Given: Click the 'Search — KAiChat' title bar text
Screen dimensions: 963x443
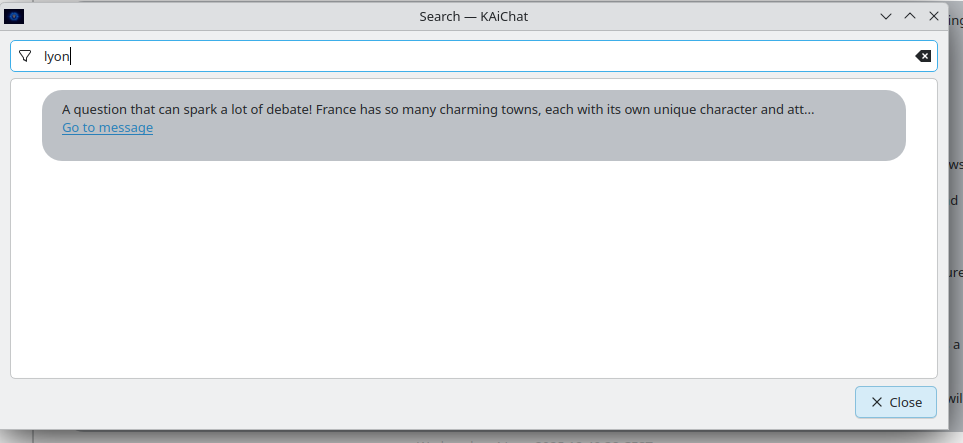Looking at the screenshot, I should (474, 17).
